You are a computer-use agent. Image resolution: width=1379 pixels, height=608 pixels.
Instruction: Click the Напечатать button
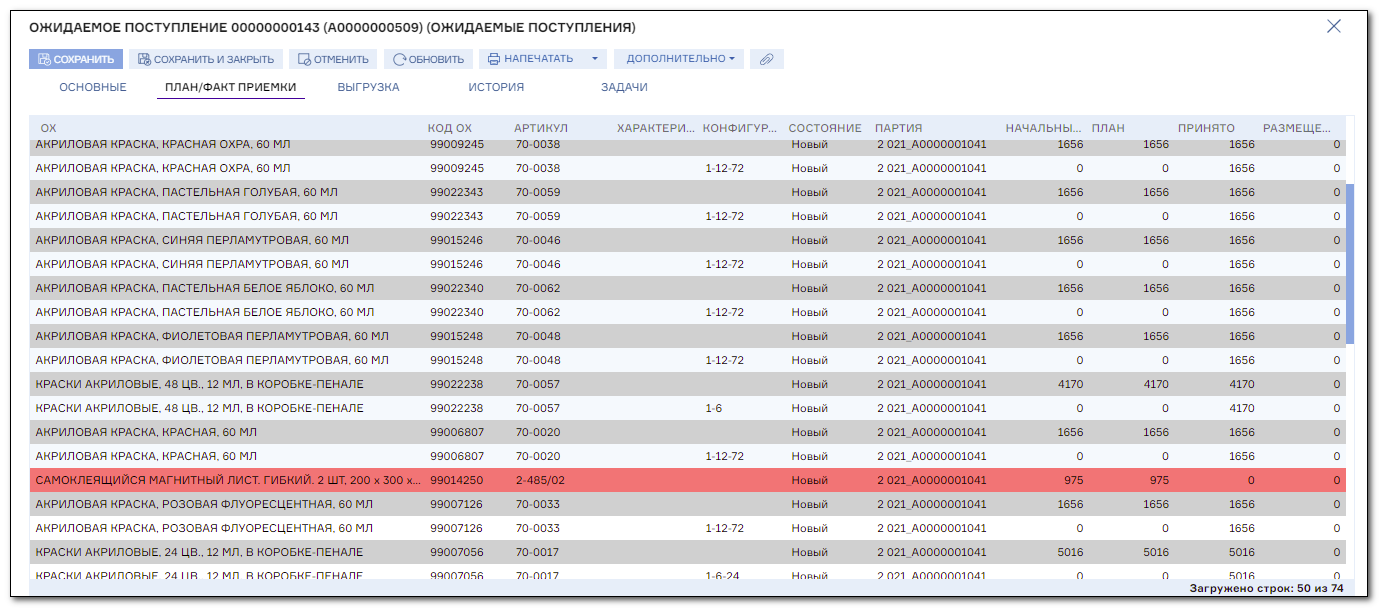[530, 59]
